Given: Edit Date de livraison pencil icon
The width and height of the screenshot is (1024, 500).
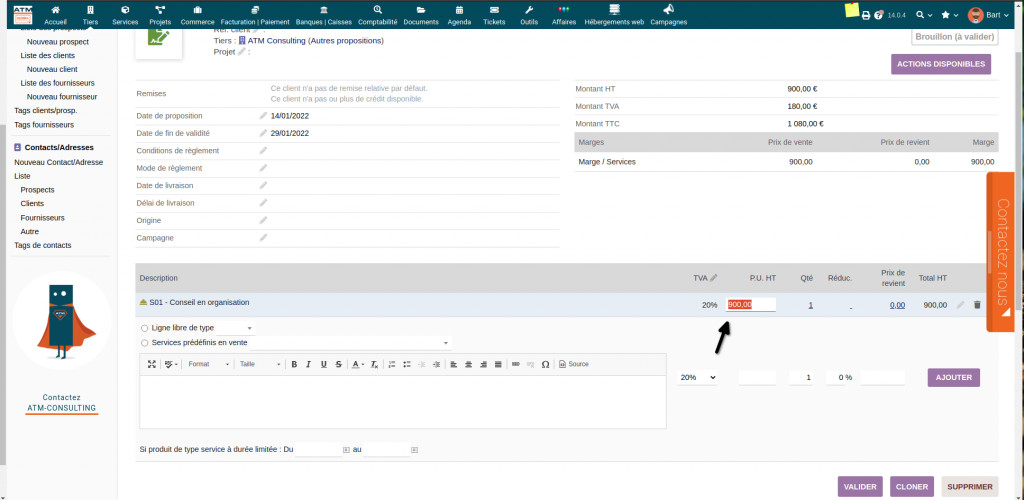Looking at the screenshot, I should tap(263, 185).
